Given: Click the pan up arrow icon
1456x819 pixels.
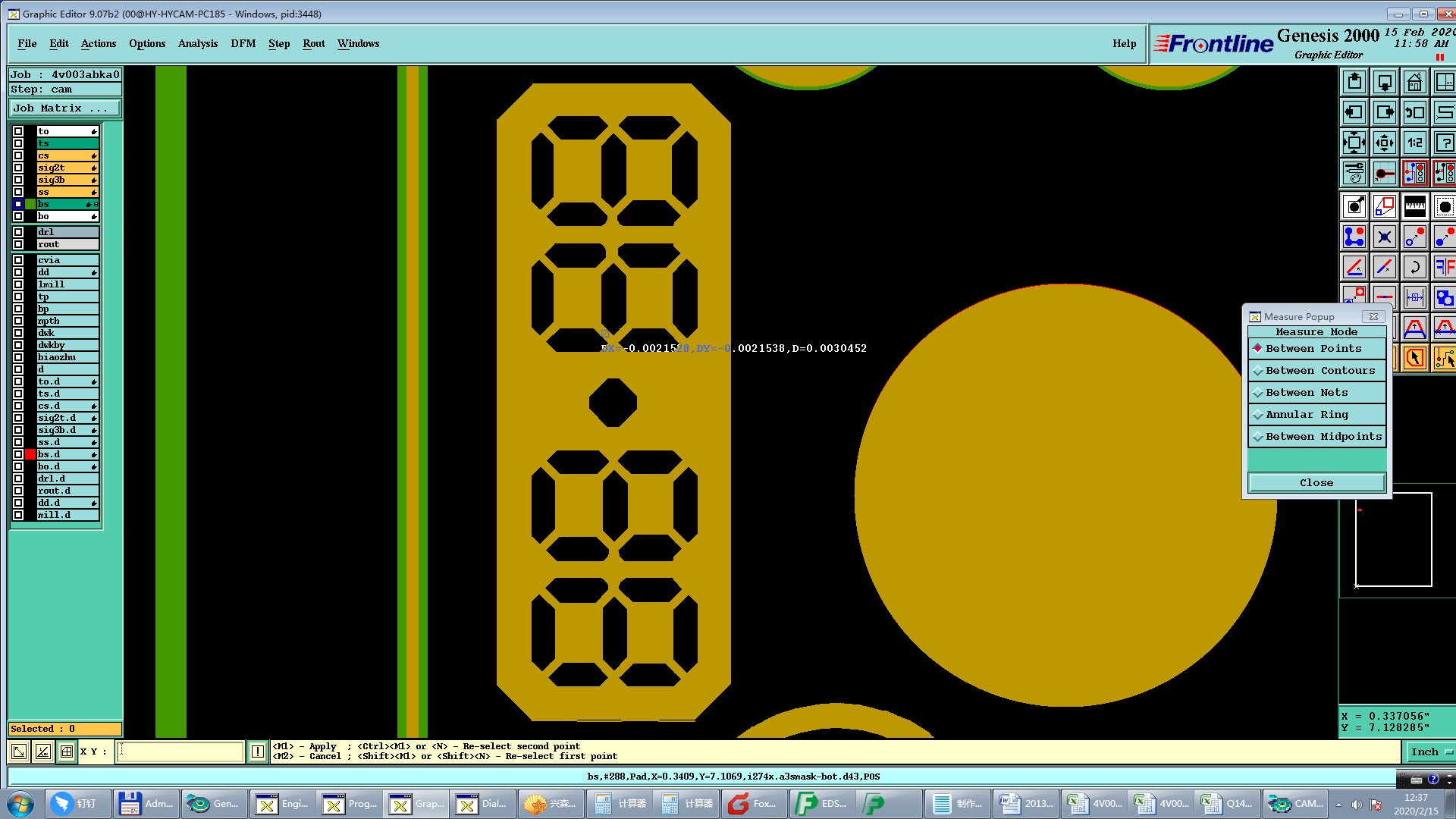Looking at the screenshot, I should click(x=1354, y=82).
